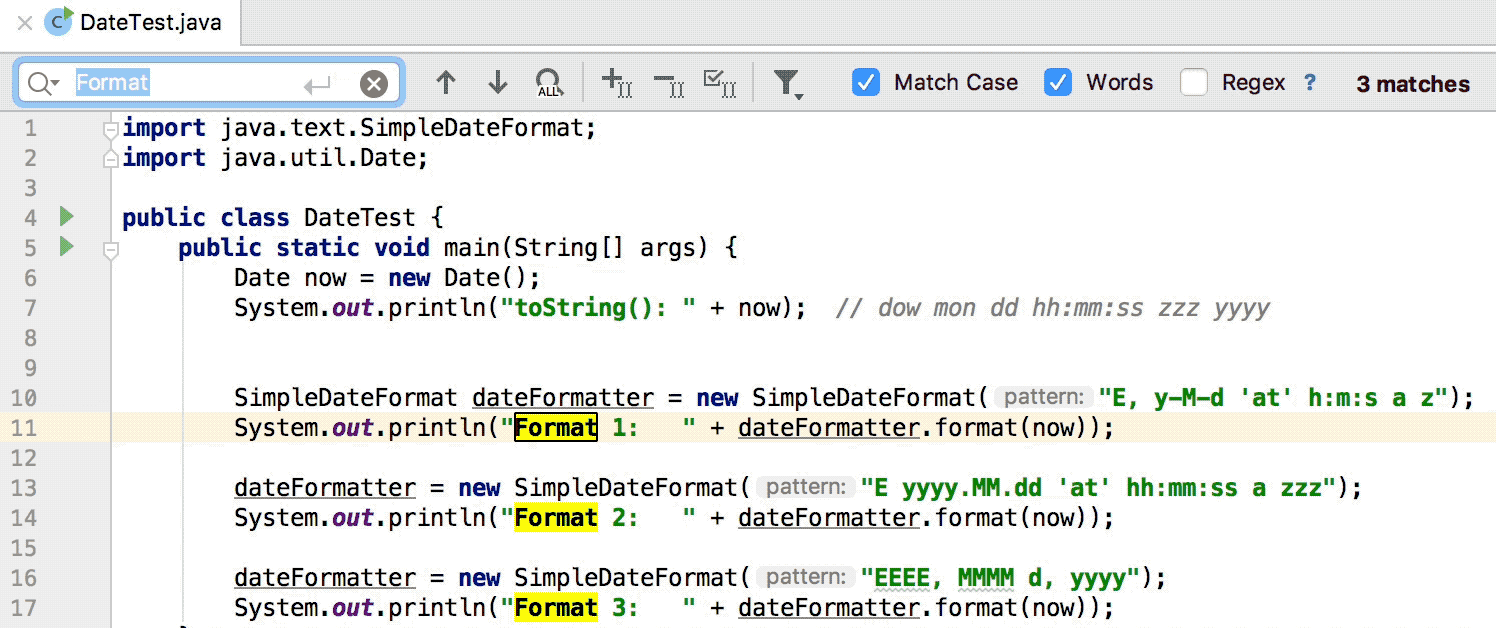Clear the search text field

tap(373, 84)
